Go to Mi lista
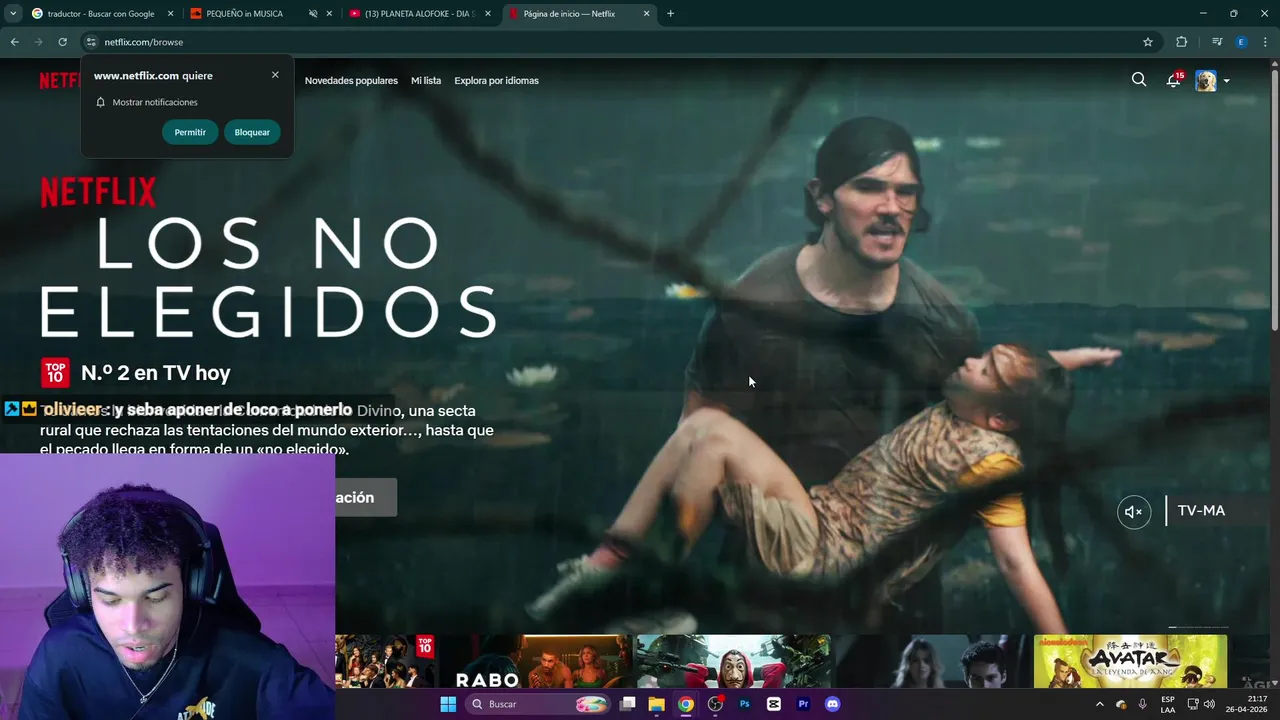Image resolution: width=1280 pixels, height=720 pixels. [x=426, y=81]
